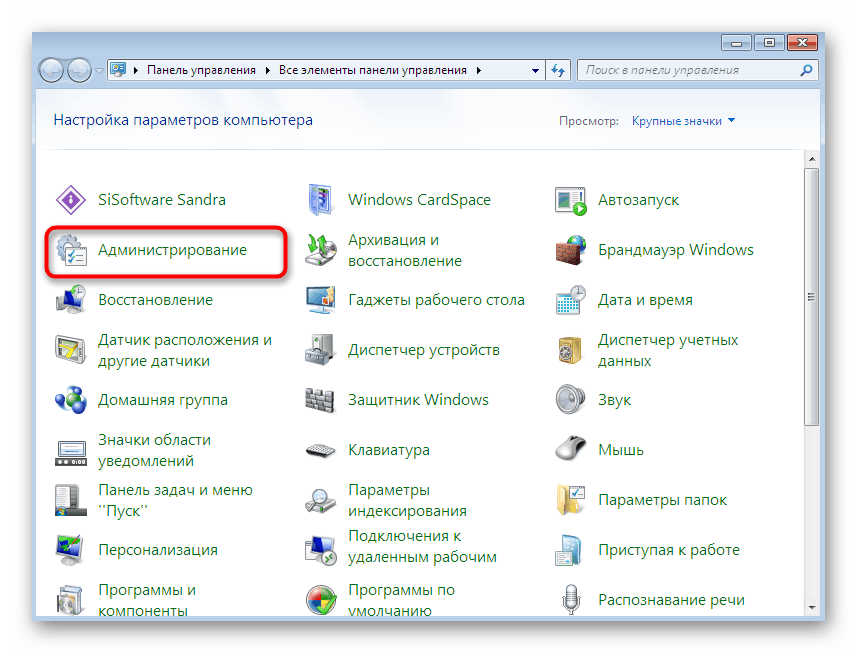The height and width of the screenshot is (653, 857).
Task: Expand arrow after Панель управления breadcrumb
Action: (268, 70)
